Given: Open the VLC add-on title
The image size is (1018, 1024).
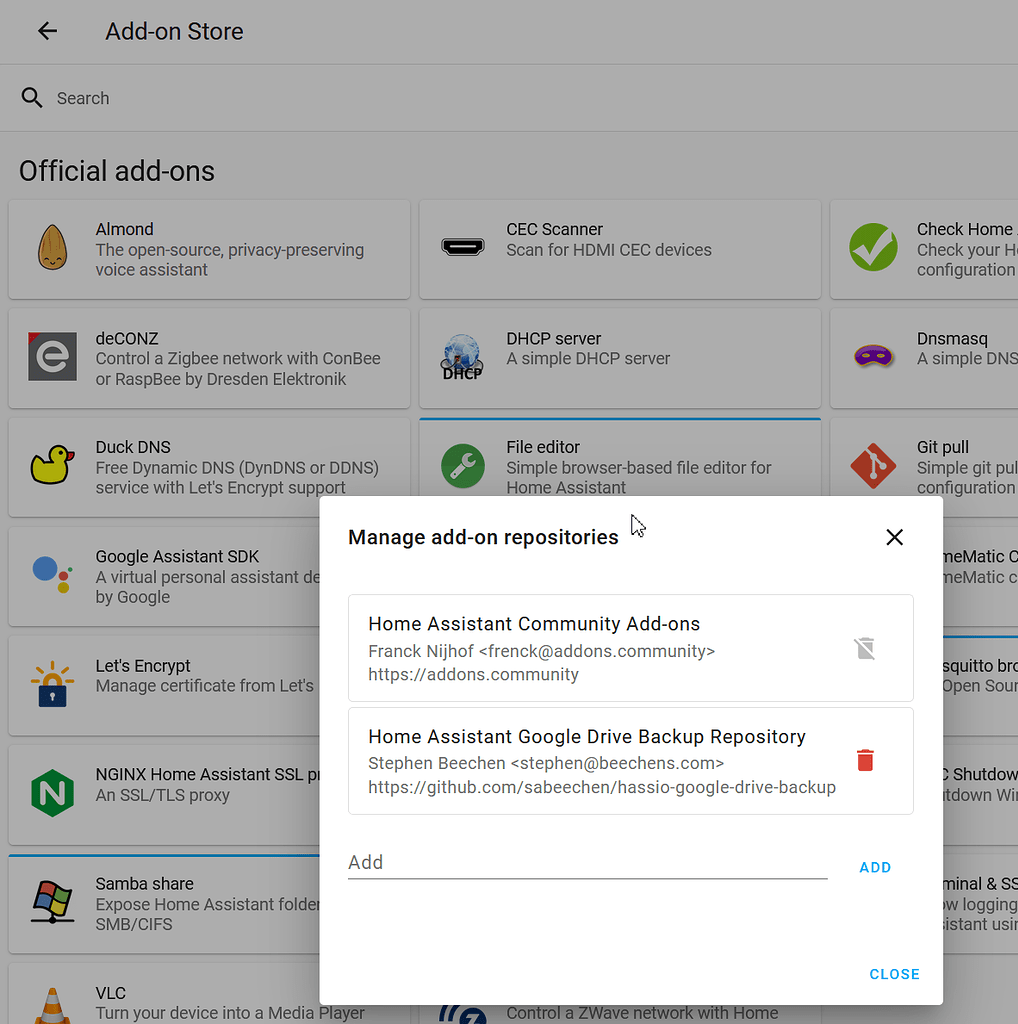Looking at the screenshot, I should pos(110,993).
